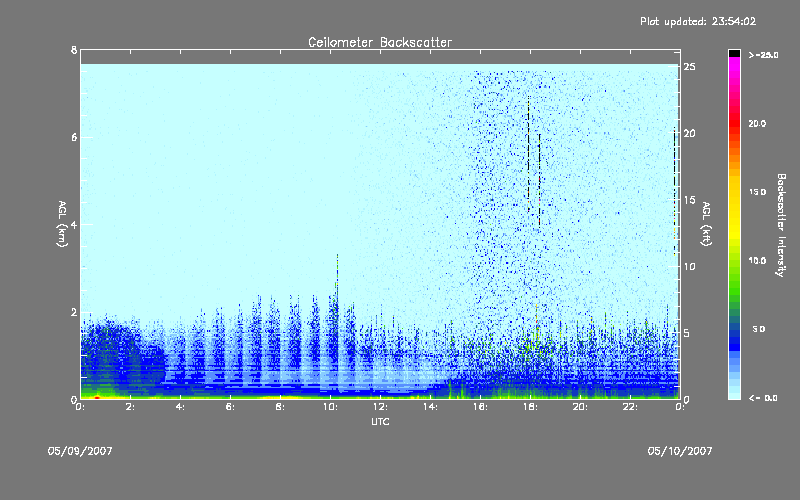This screenshot has height=500, width=800.
Task: Select the "Backscatter Intensity" colorbar label
Action: [781, 225]
